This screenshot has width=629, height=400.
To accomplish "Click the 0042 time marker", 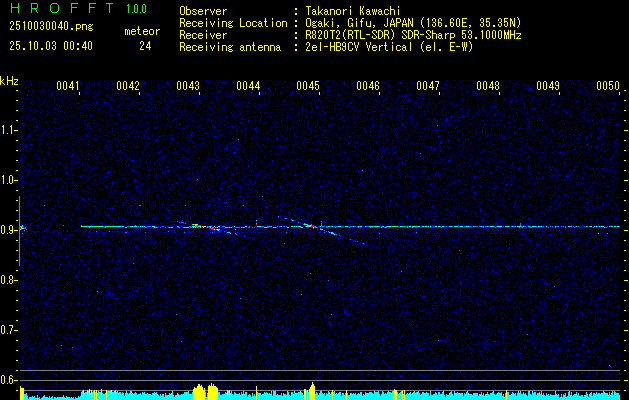I will pos(128,86).
